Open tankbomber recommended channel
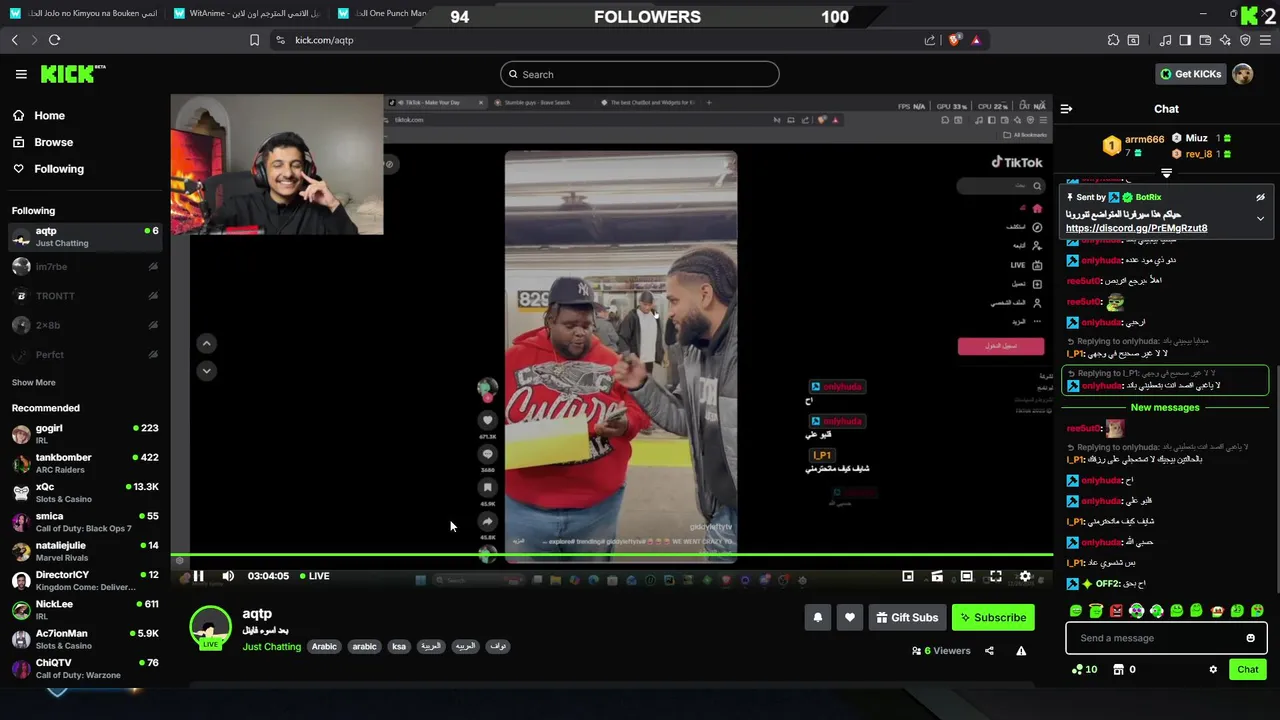Screen dimensions: 1280x720 click(85, 463)
